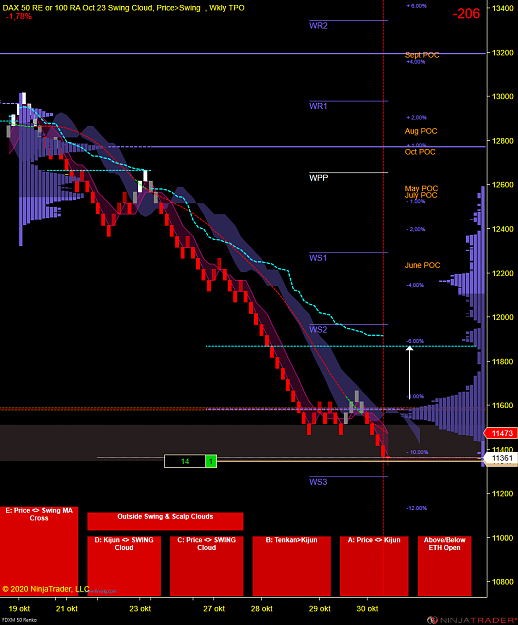Click the order box showing 14
This screenshot has width=518, height=625.
point(185,462)
